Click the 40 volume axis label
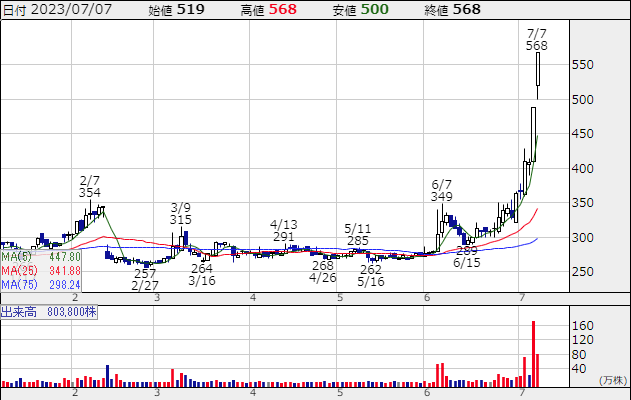The height and width of the screenshot is (400, 631). point(579,369)
